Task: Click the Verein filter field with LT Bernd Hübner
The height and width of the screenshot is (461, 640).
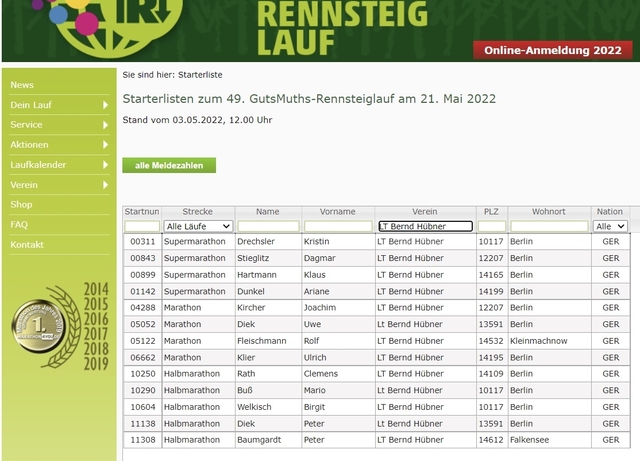Action: 425,226
